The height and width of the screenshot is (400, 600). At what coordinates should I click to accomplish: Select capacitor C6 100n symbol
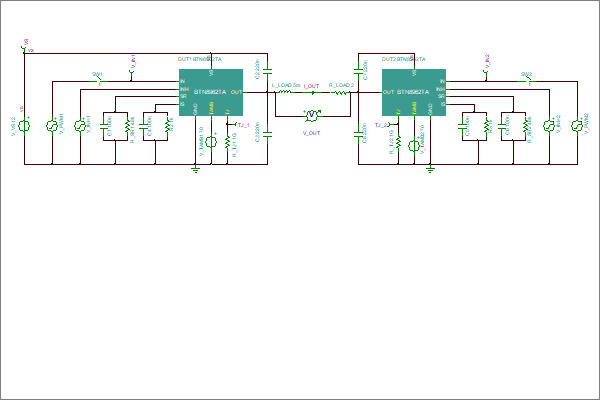tap(502, 126)
